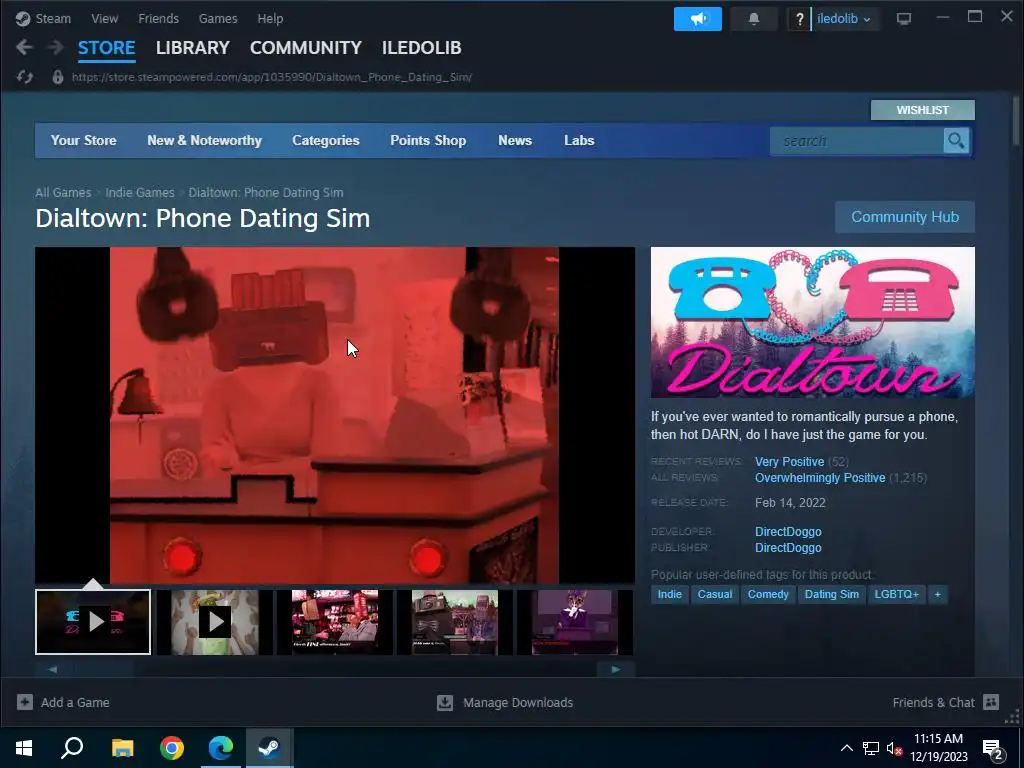This screenshot has width=1024, height=768.
Task: Click the Indie Games breadcrumb
Action: point(140,193)
